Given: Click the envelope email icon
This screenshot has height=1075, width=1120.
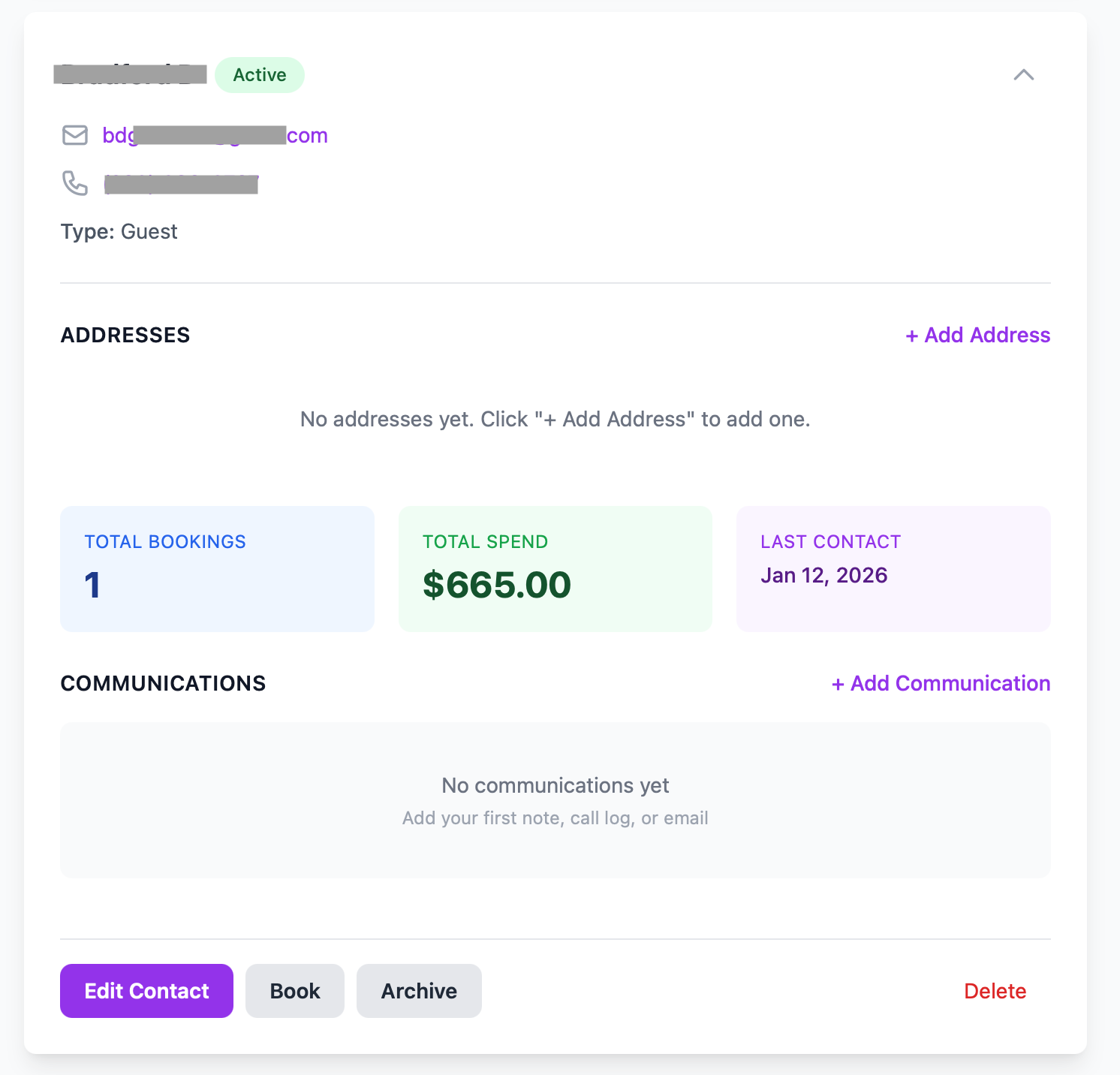Looking at the screenshot, I should pos(75,135).
